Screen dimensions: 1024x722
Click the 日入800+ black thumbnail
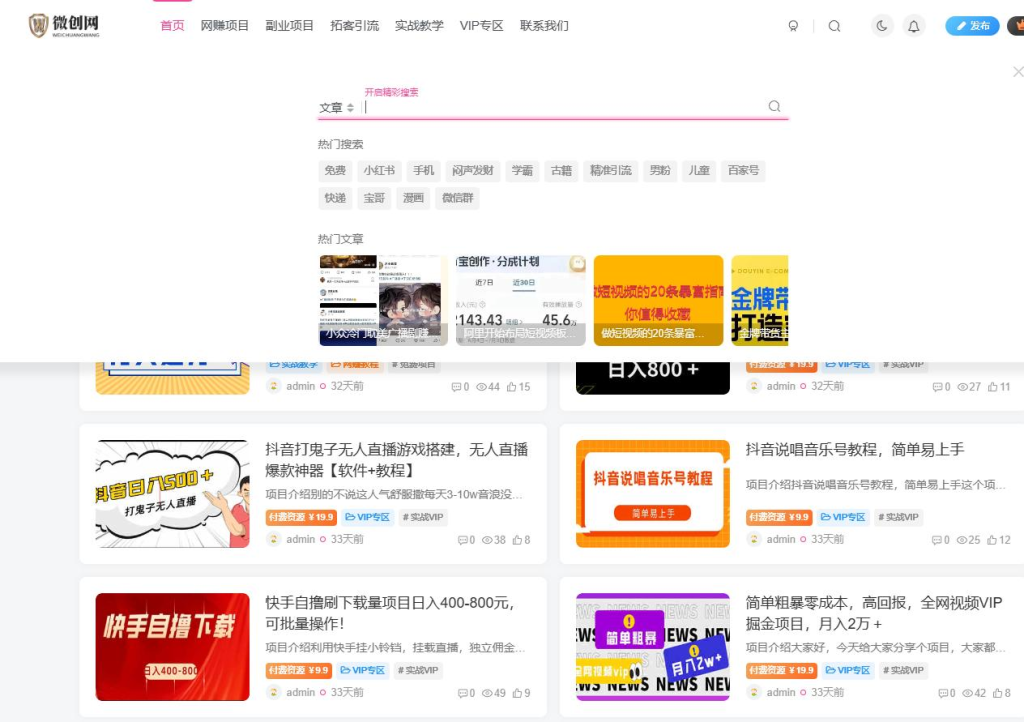(x=652, y=379)
